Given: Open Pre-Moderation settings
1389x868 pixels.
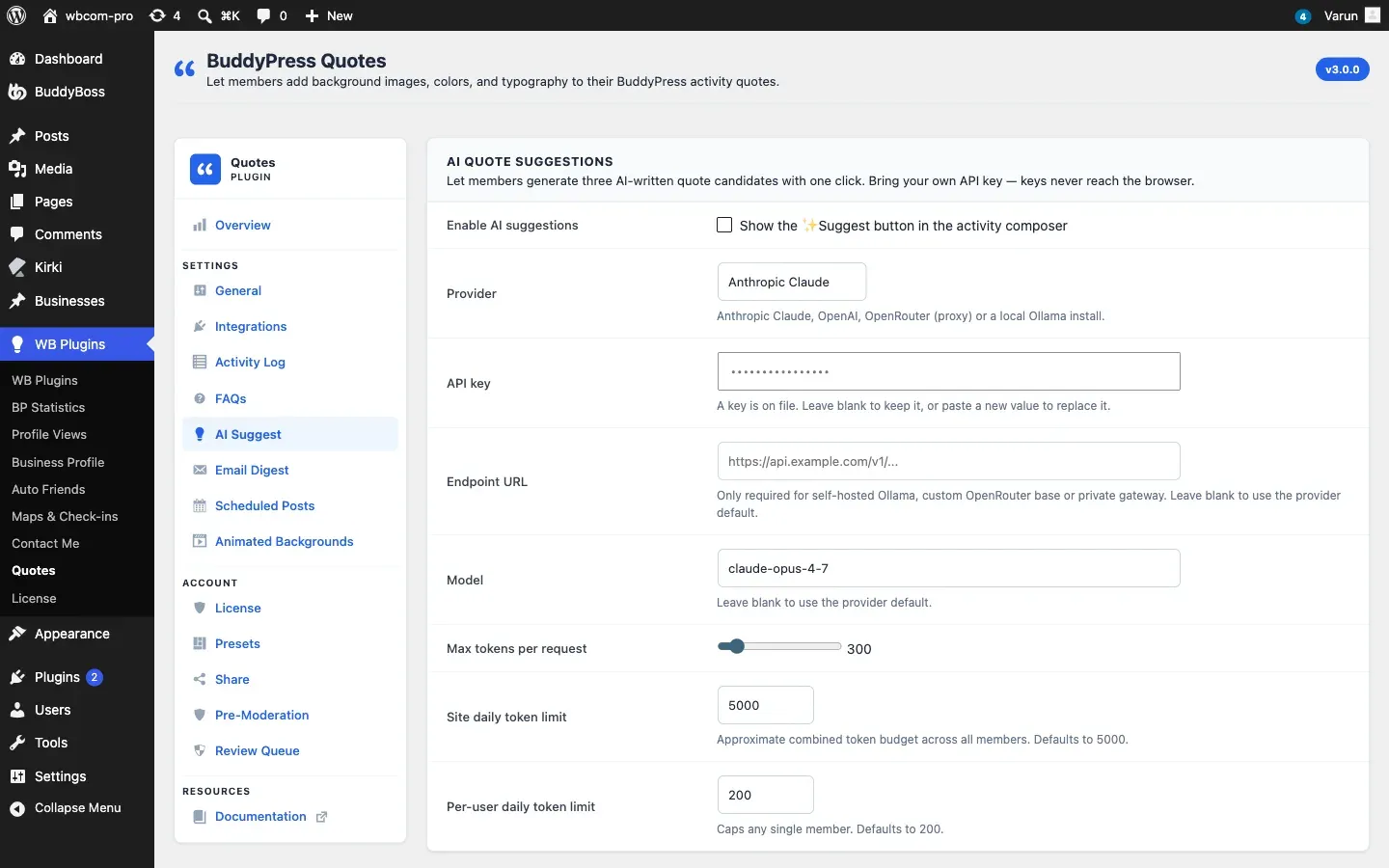Looking at the screenshot, I should (x=290, y=715).
